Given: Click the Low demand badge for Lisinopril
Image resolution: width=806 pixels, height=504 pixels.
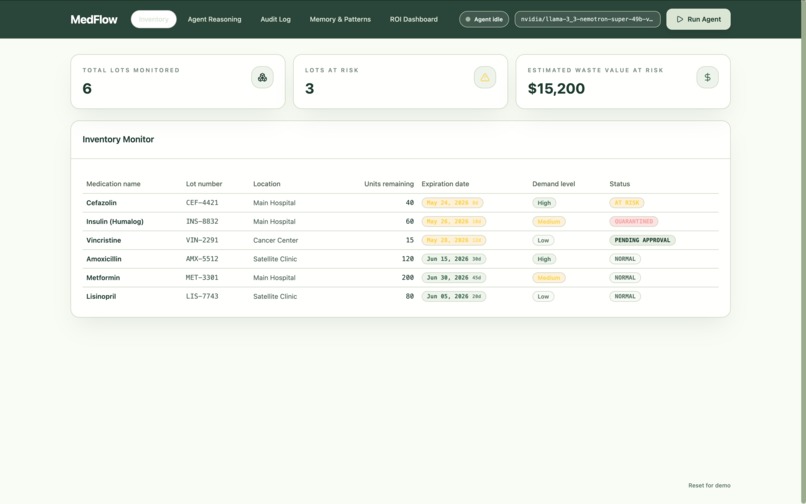Looking at the screenshot, I should (x=543, y=296).
